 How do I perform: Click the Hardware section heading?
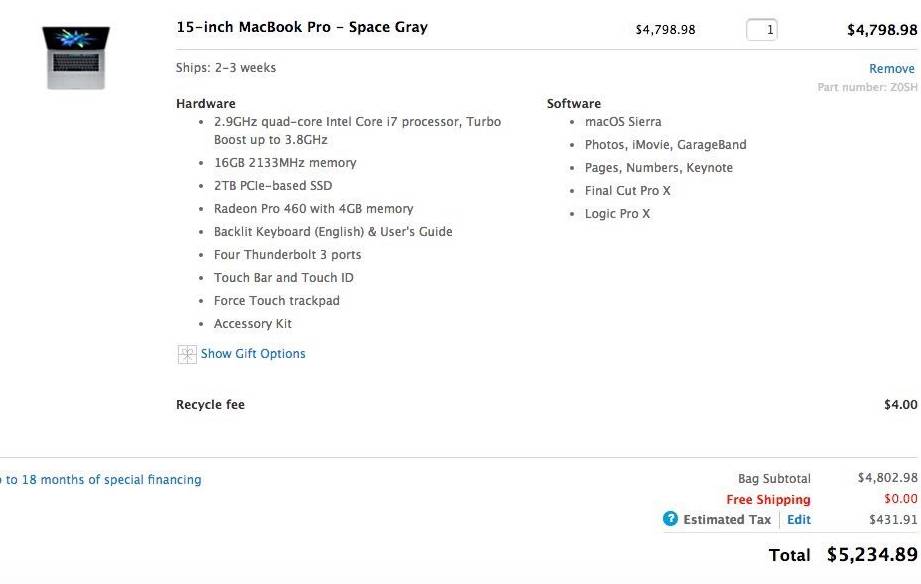click(206, 104)
